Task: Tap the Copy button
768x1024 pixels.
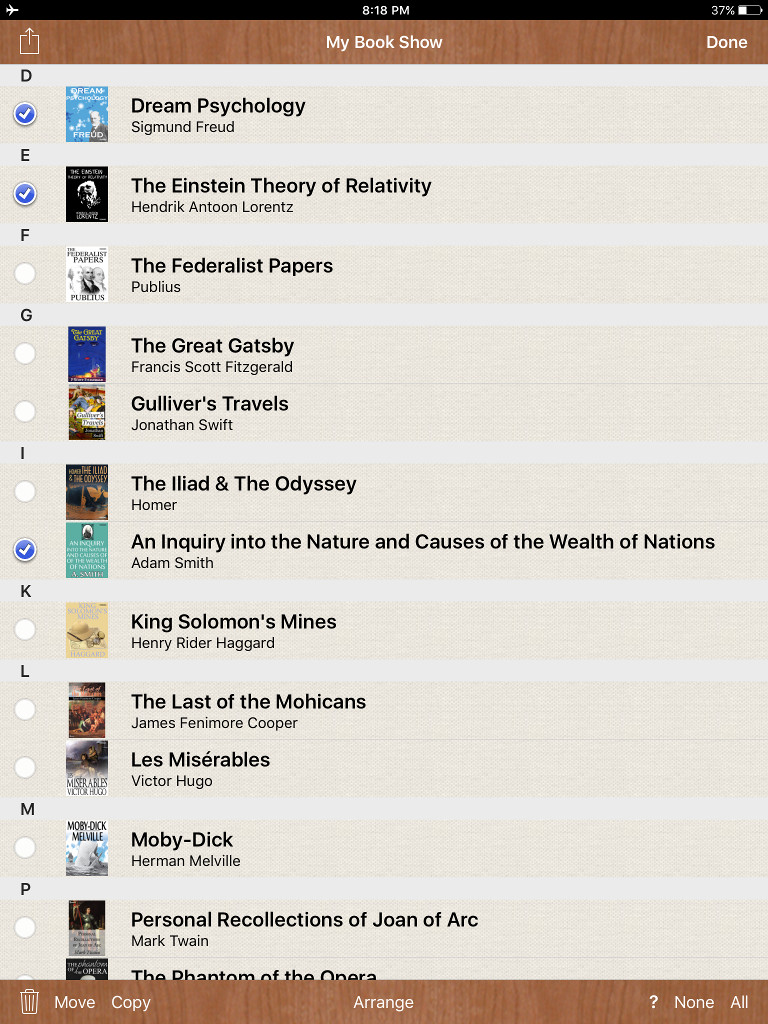Action: pos(131,1002)
